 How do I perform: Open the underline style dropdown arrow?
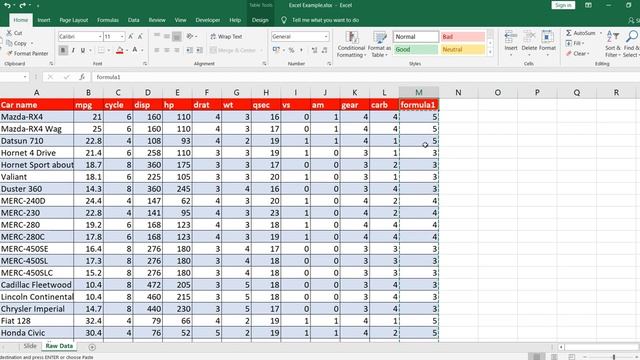click(x=90, y=50)
